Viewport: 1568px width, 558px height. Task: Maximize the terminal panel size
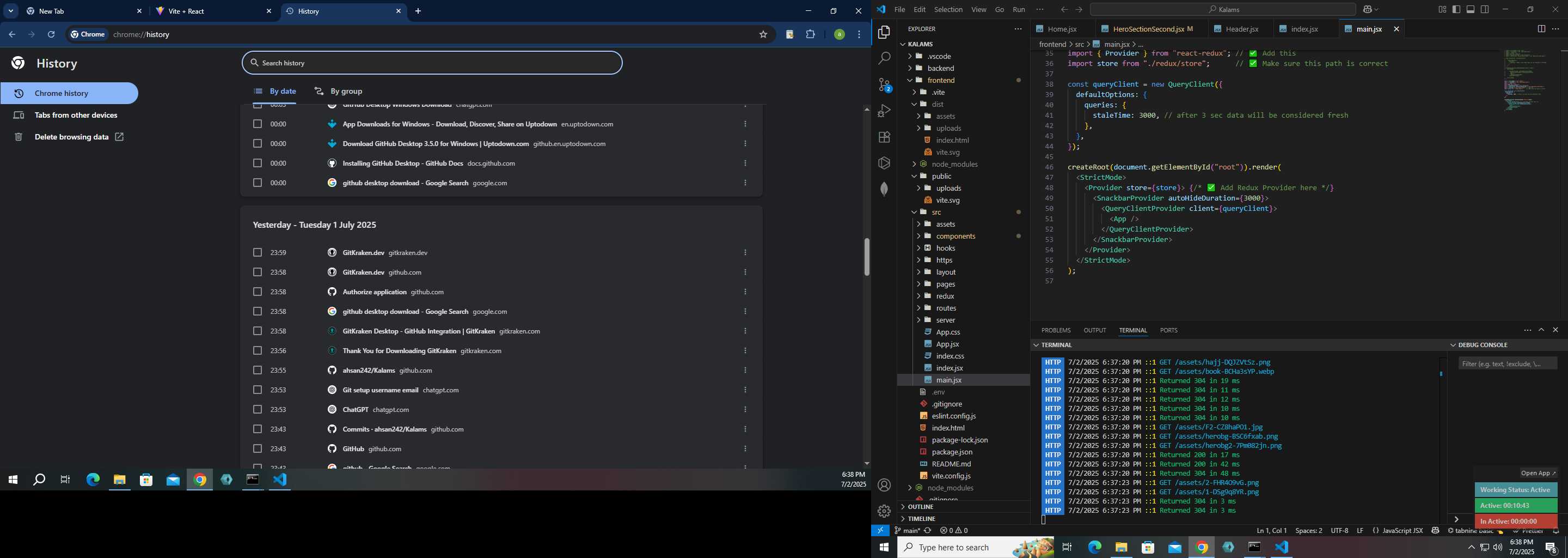(x=1541, y=330)
